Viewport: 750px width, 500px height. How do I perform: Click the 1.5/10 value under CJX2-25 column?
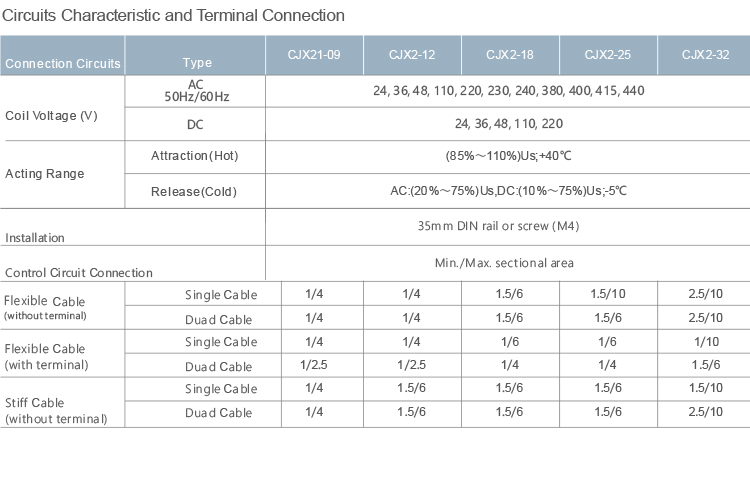(608, 294)
